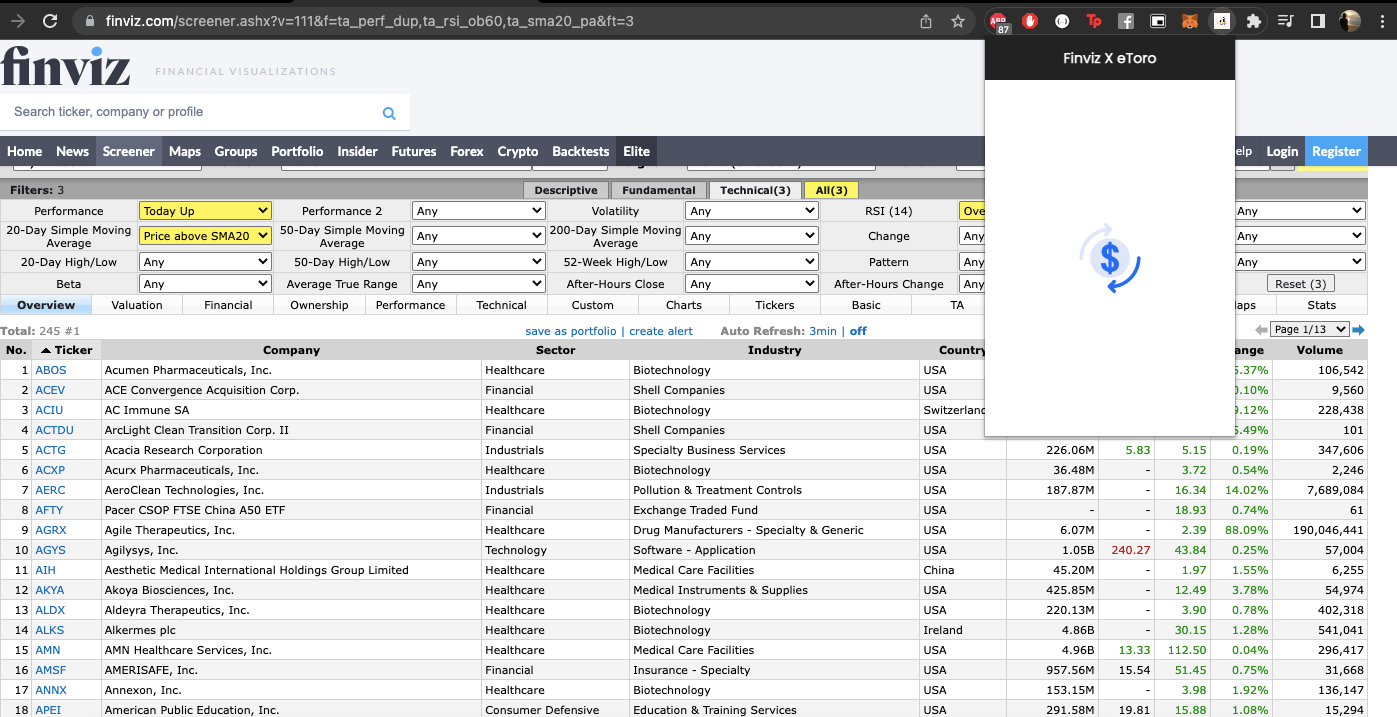
Task: Click the ticker search input field
Action: (190, 112)
